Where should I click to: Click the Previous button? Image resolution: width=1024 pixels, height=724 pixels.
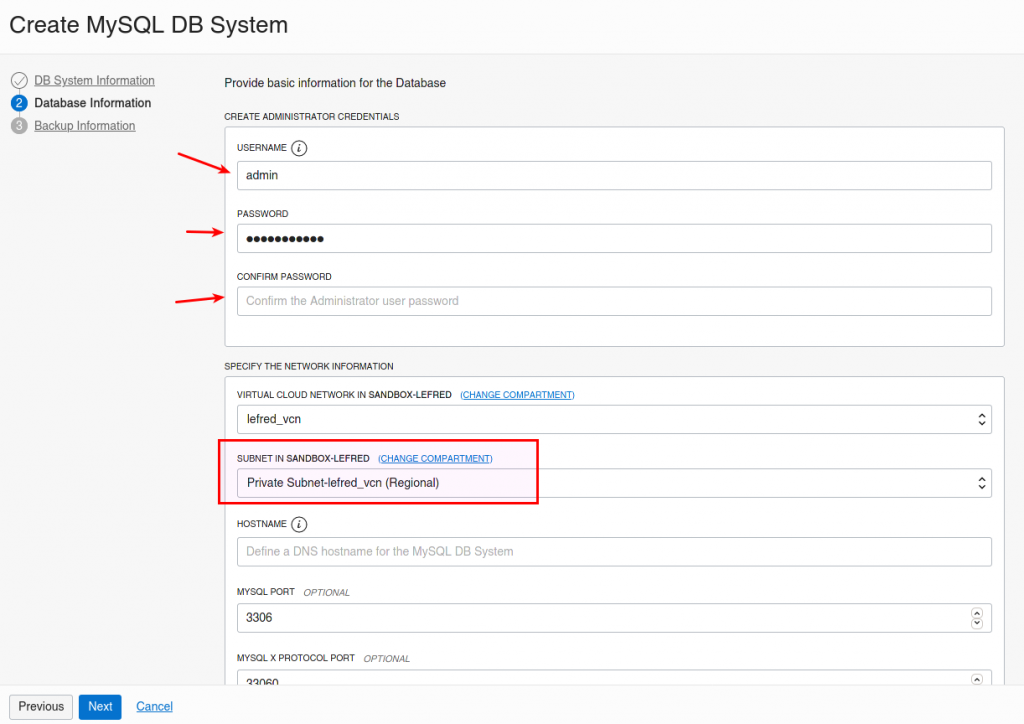pyautogui.click(x=41, y=707)
